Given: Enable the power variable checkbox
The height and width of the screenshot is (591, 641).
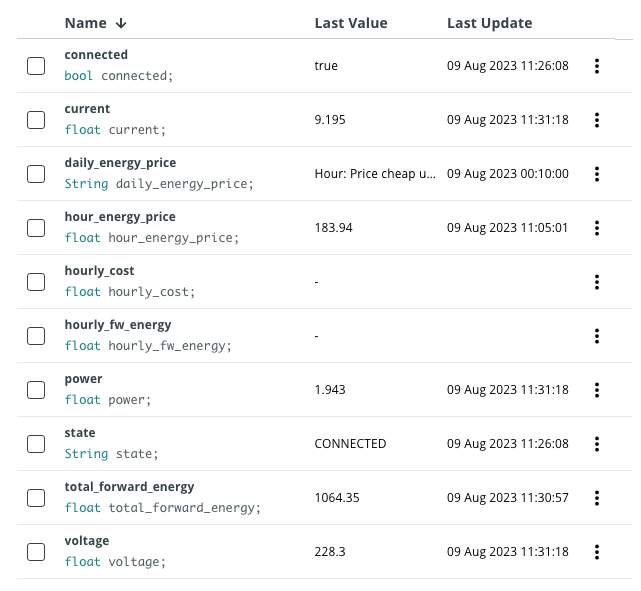Looking at the screenshot, I should coord(36,390).
